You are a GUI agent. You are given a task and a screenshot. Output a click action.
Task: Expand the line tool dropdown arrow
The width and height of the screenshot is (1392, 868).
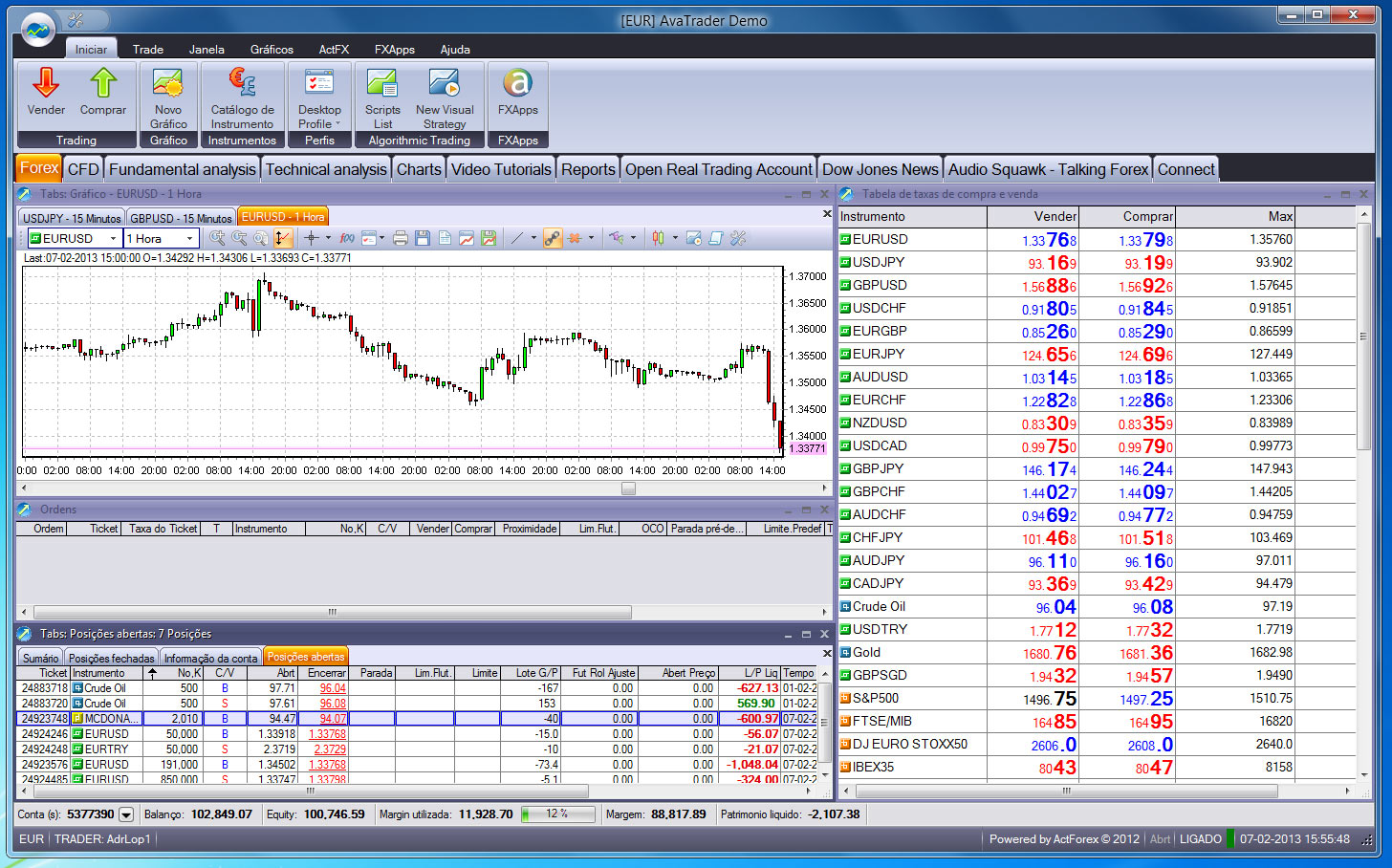click(533, 238)
